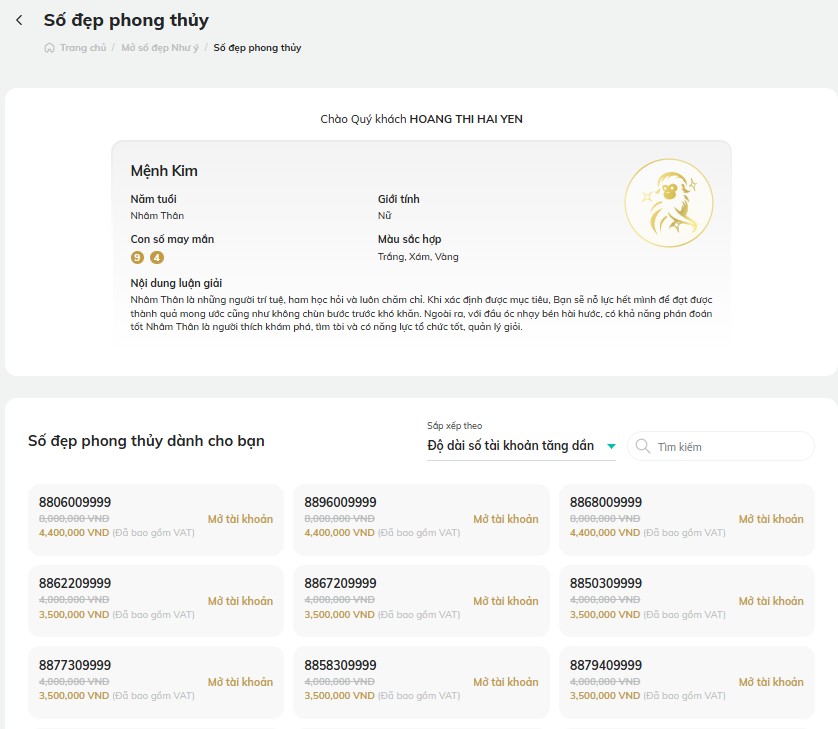Click the lucky number 4 badge
The width and height of the screenshot is (838, 729).
coord(157,258)
